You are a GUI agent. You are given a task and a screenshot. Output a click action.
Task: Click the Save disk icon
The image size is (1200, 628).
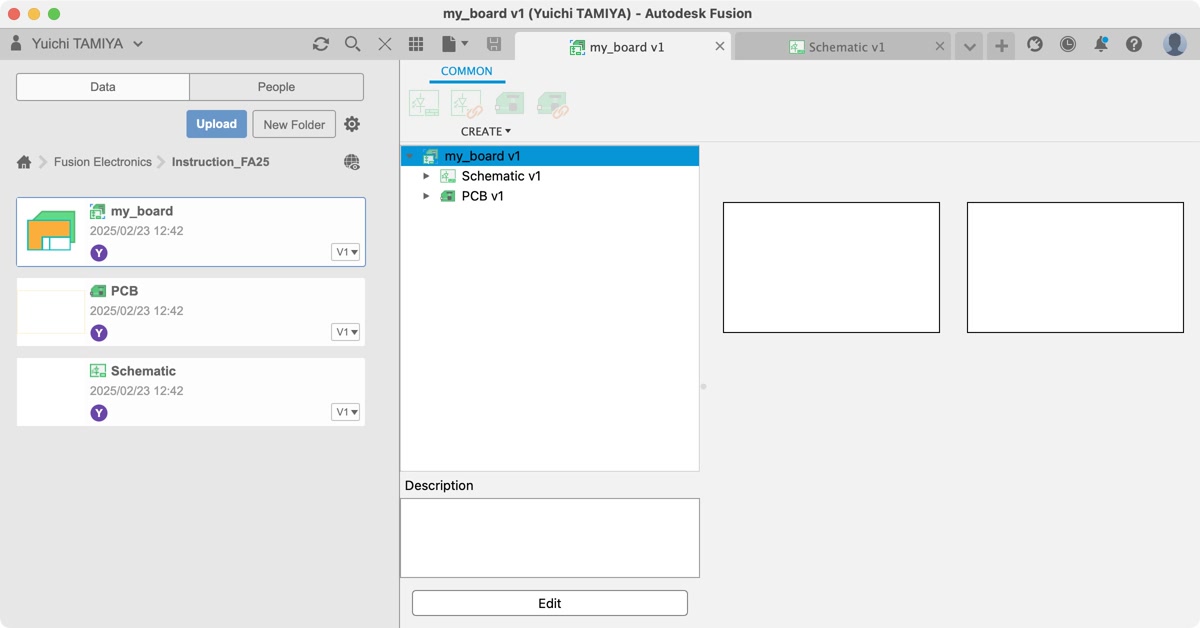tap(494, 44)
